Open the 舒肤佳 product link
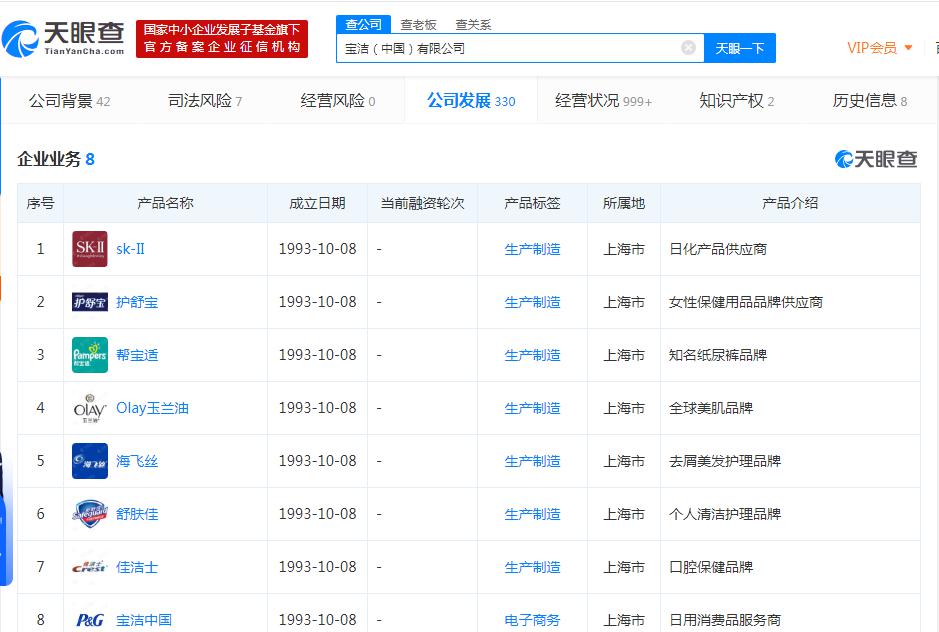Viewport: 939px width, 632px height. (137, 513)
